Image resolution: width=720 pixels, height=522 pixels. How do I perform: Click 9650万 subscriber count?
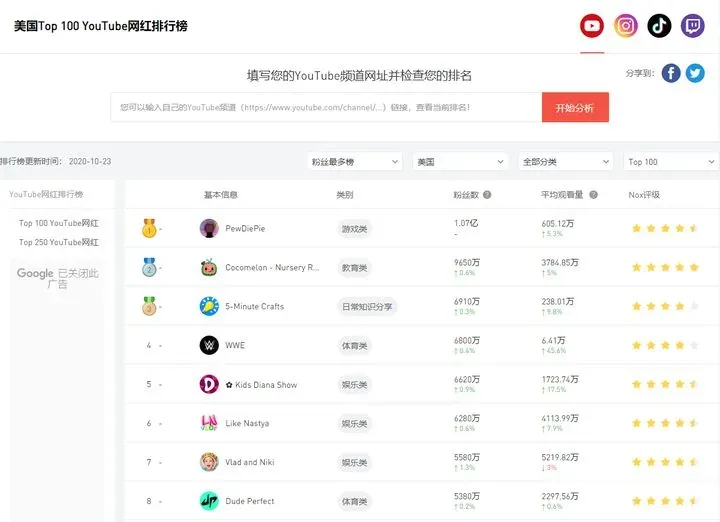pyautogui.click(x=467, y=263)
